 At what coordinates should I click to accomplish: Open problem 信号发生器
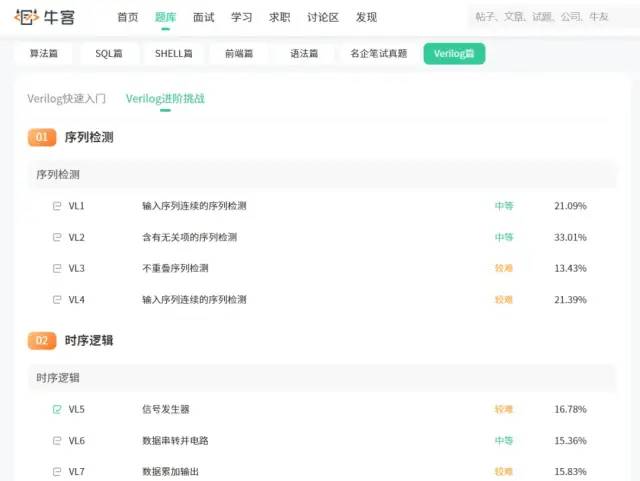[166, 409]
